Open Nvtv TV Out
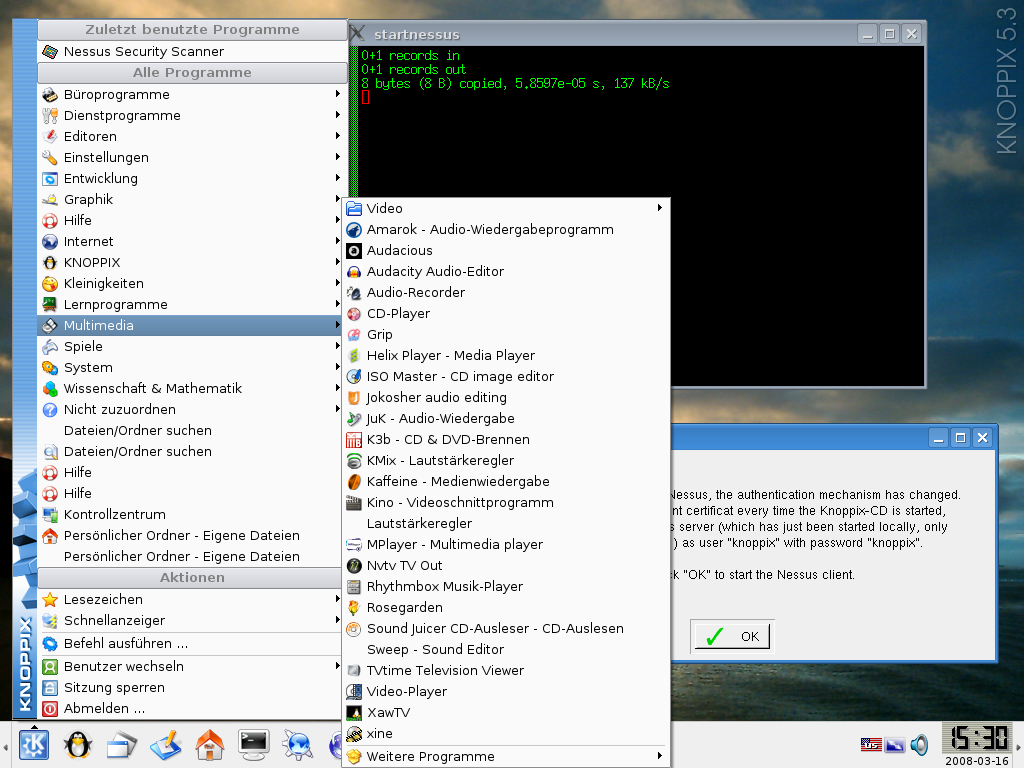This screenshot has width=1024, height=768. coord(506,565)
